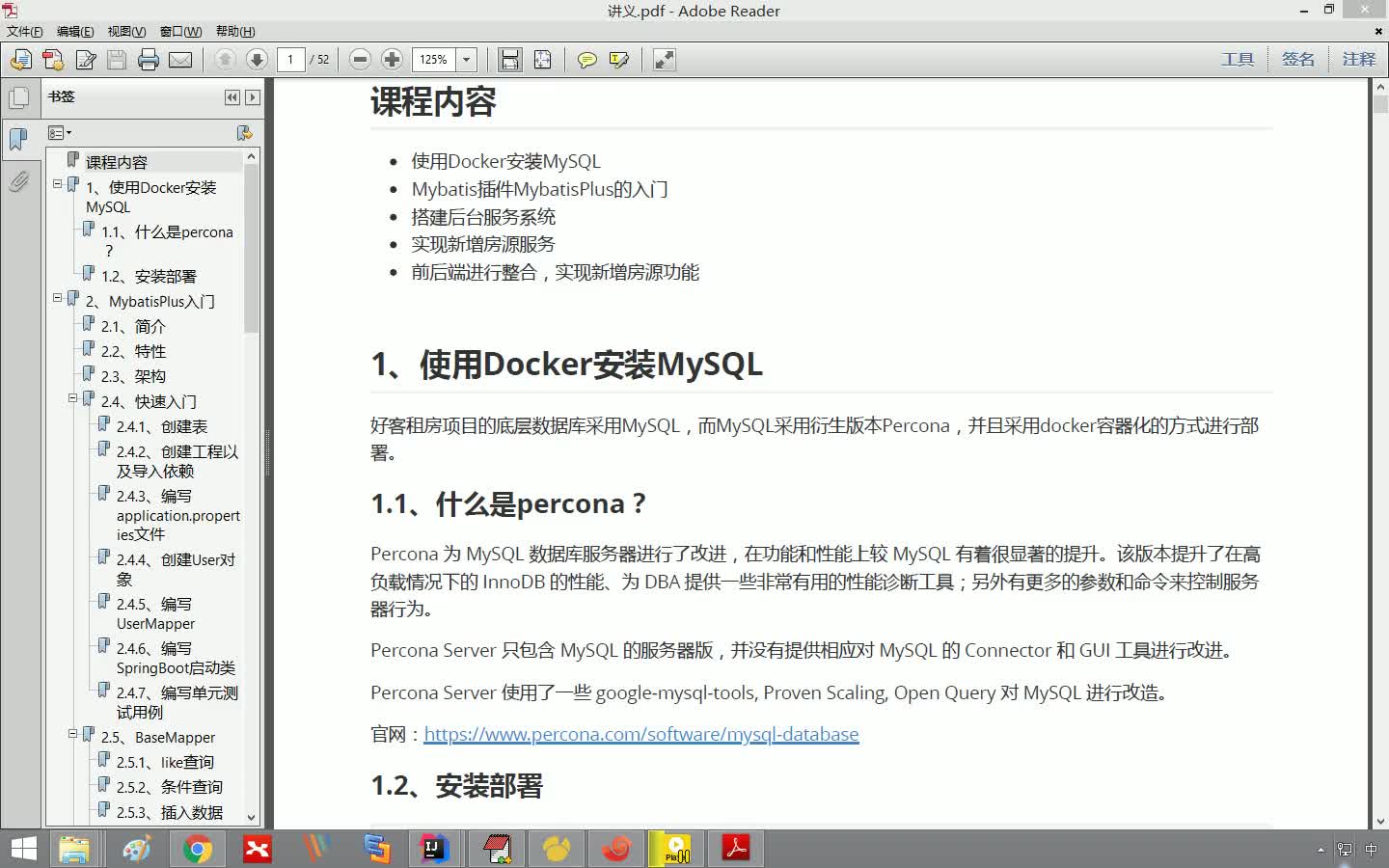Viewport: 1389px width, 868px height.
Task: Open the 注释 pane
Action: (x=1359, y=60)
